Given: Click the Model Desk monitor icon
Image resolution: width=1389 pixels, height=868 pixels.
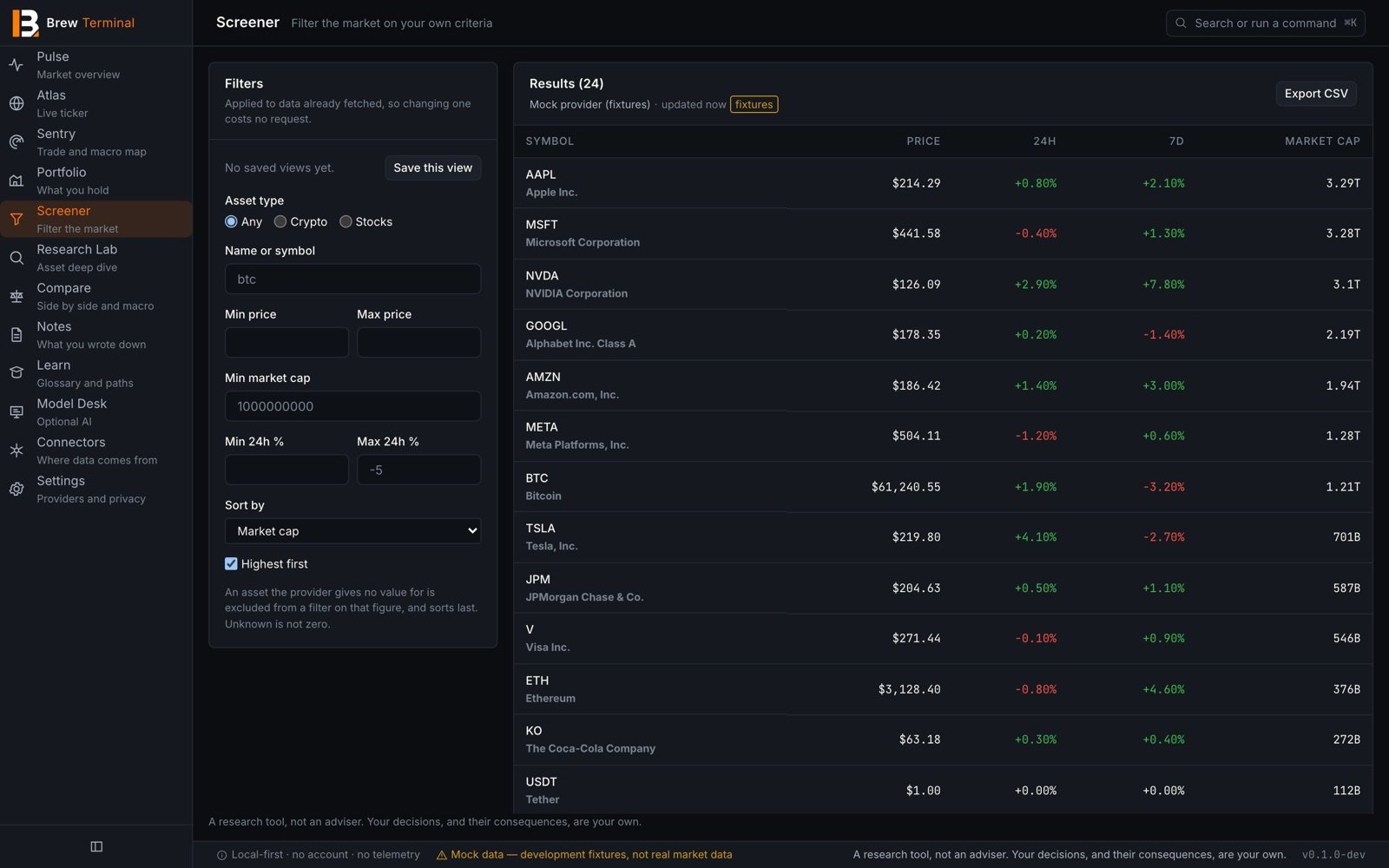Looking at the screenshot, I should click(x=16, y=412).
